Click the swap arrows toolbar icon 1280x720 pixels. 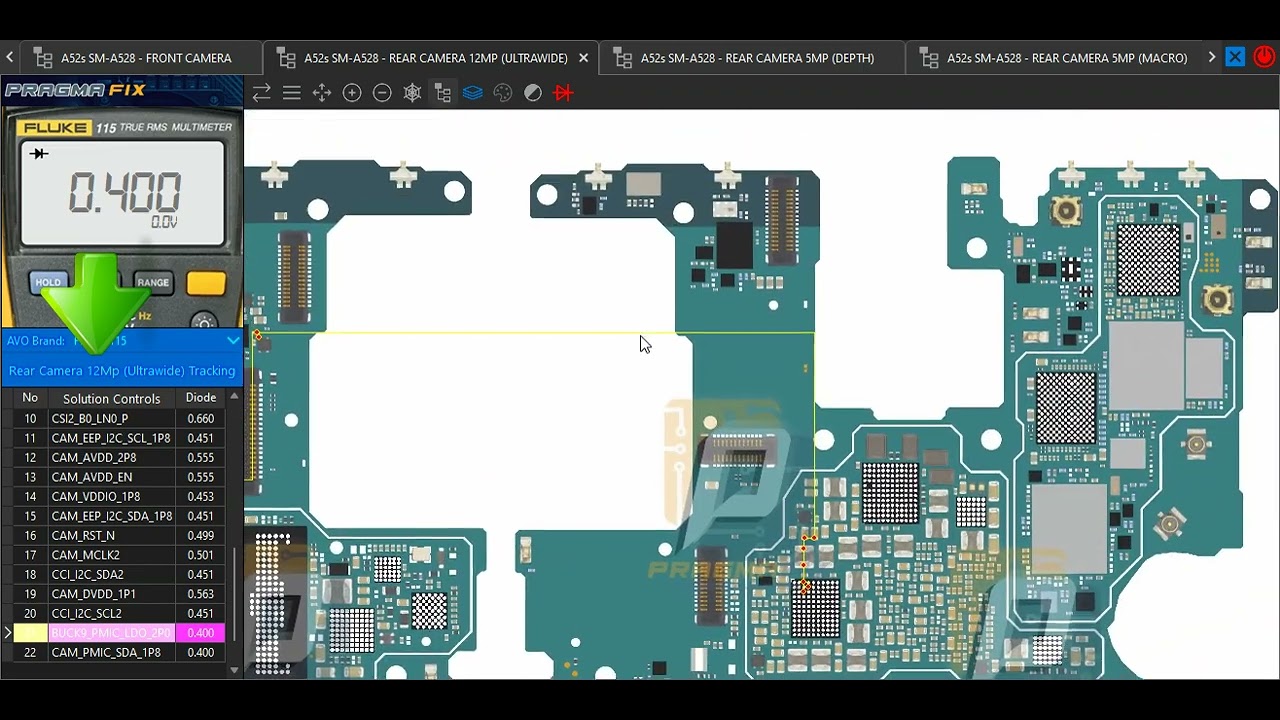(261, 93)
